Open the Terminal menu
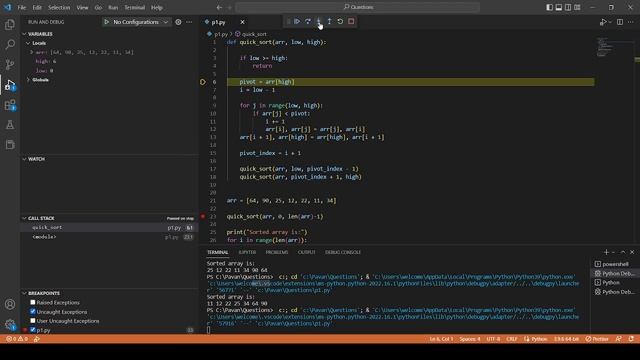 [x=134, y=7]
